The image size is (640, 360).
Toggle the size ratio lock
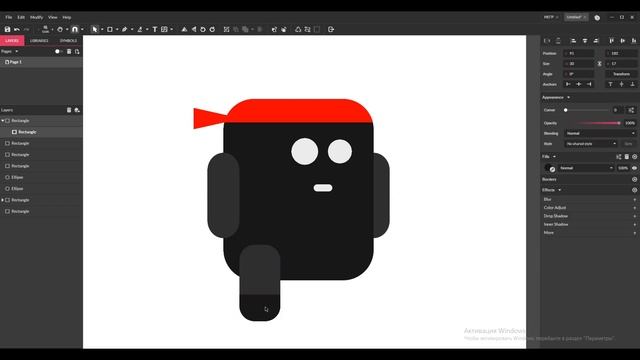tap(599, 64)
